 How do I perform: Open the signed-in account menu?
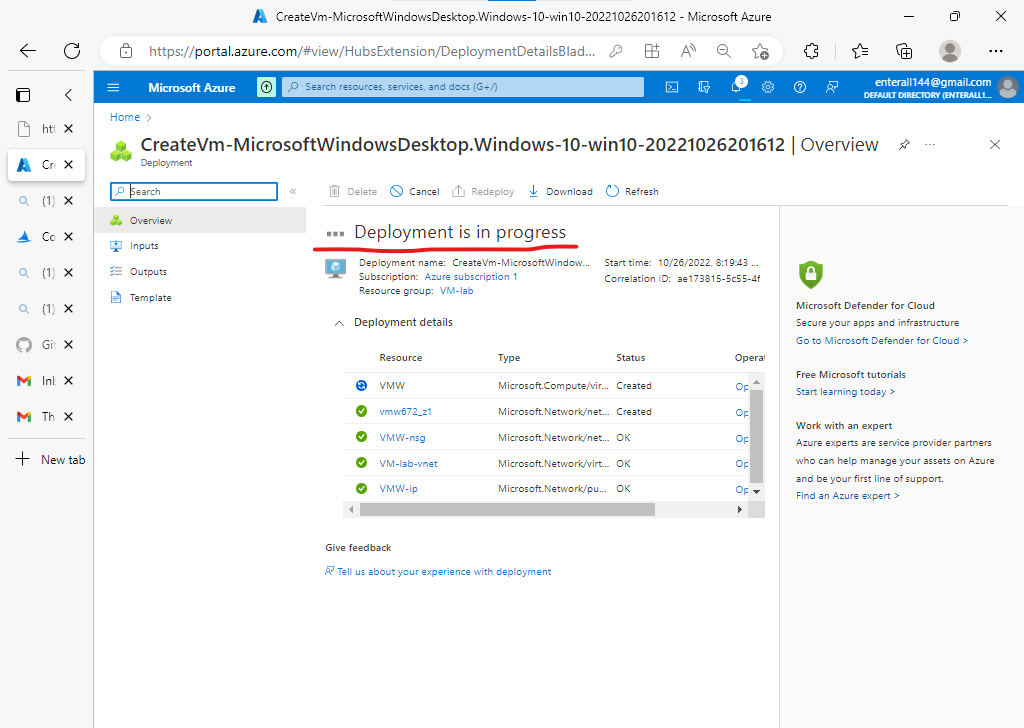pyautogui.click(x=1008, y=87)
